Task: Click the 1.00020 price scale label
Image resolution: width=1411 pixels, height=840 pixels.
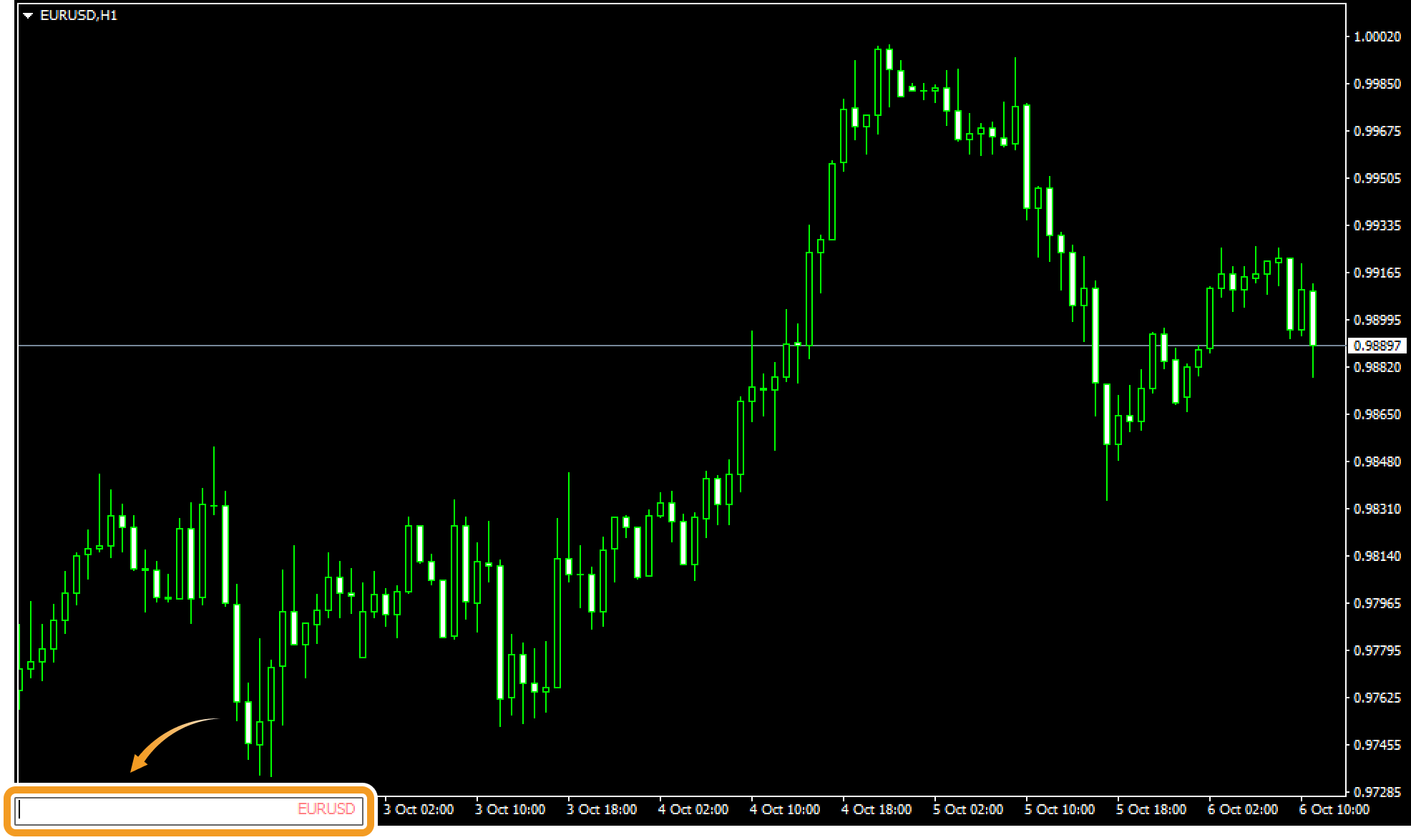Action: pyautogui.click(x=1377, y=36)
